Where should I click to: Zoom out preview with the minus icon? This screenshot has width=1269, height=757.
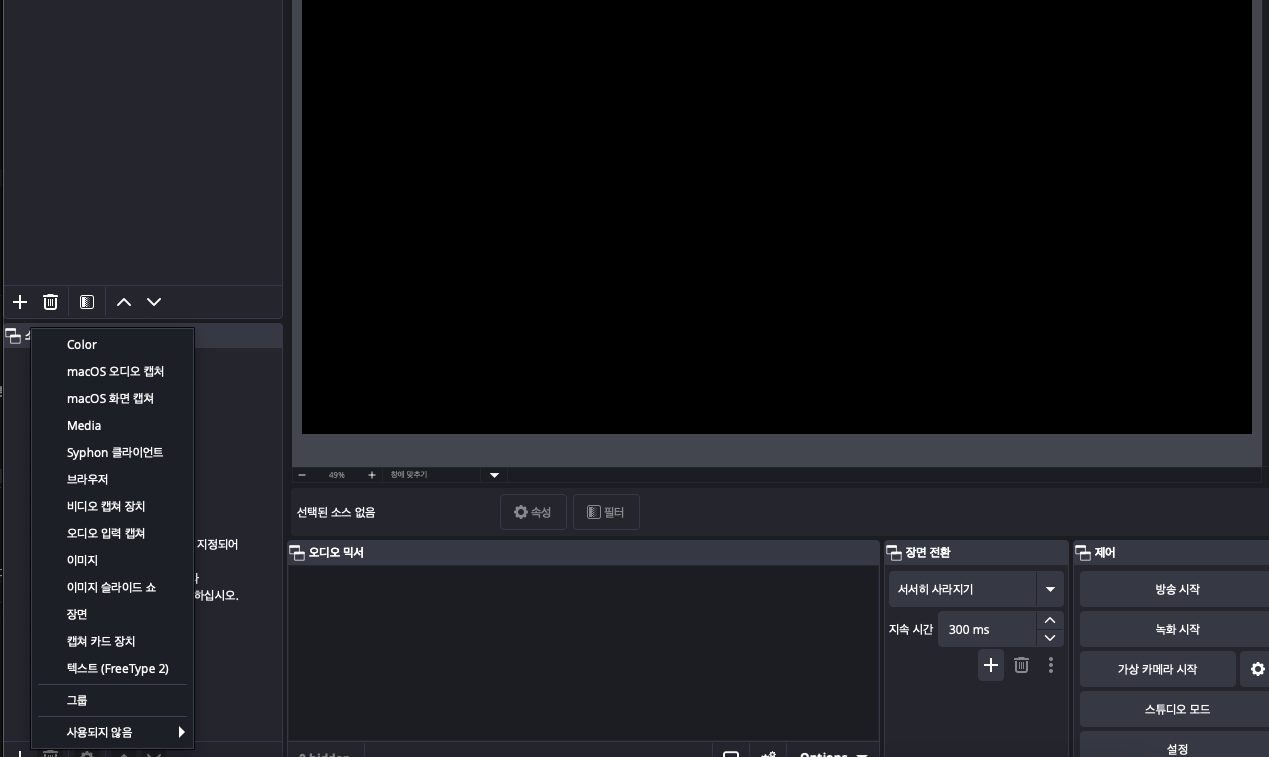[x=302, y=475]
